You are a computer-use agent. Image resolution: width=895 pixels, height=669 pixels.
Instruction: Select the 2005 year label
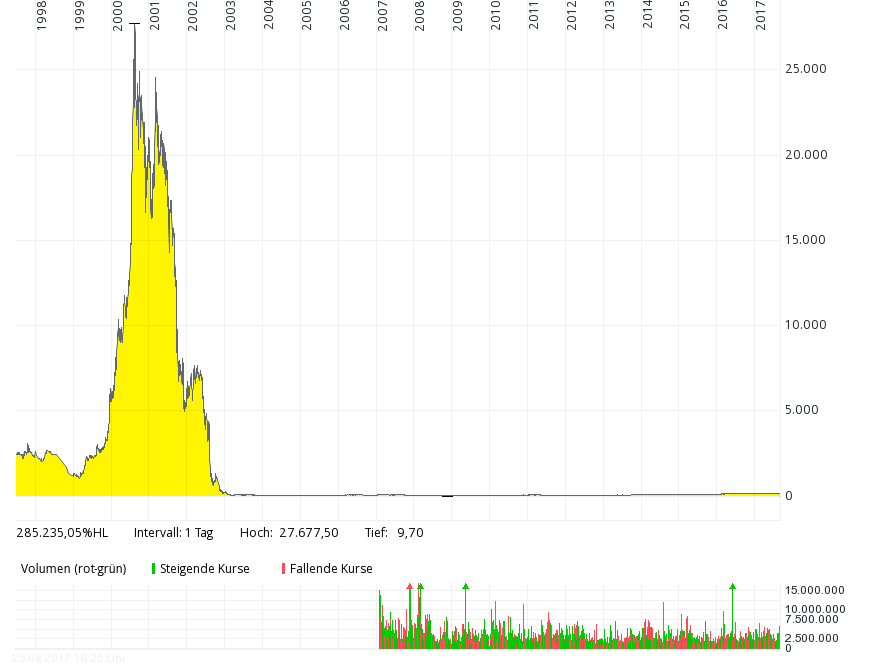coord(307,15)
